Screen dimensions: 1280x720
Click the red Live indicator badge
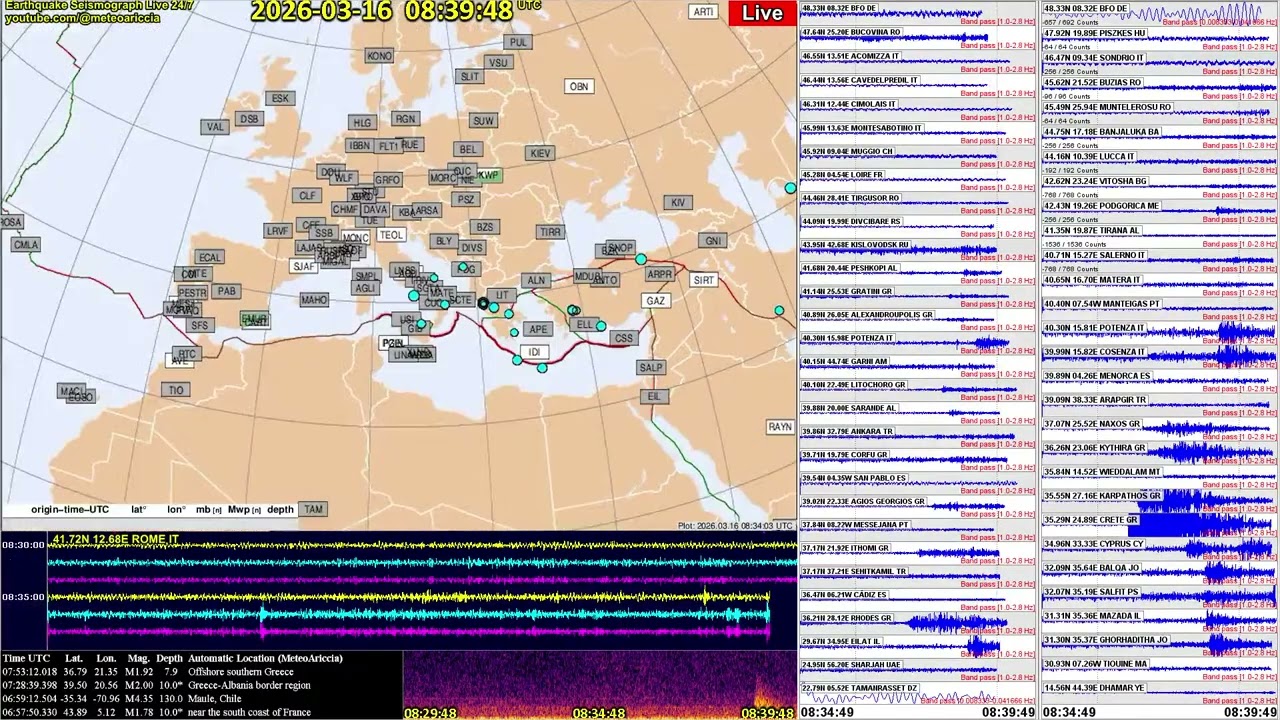(762, 13)
